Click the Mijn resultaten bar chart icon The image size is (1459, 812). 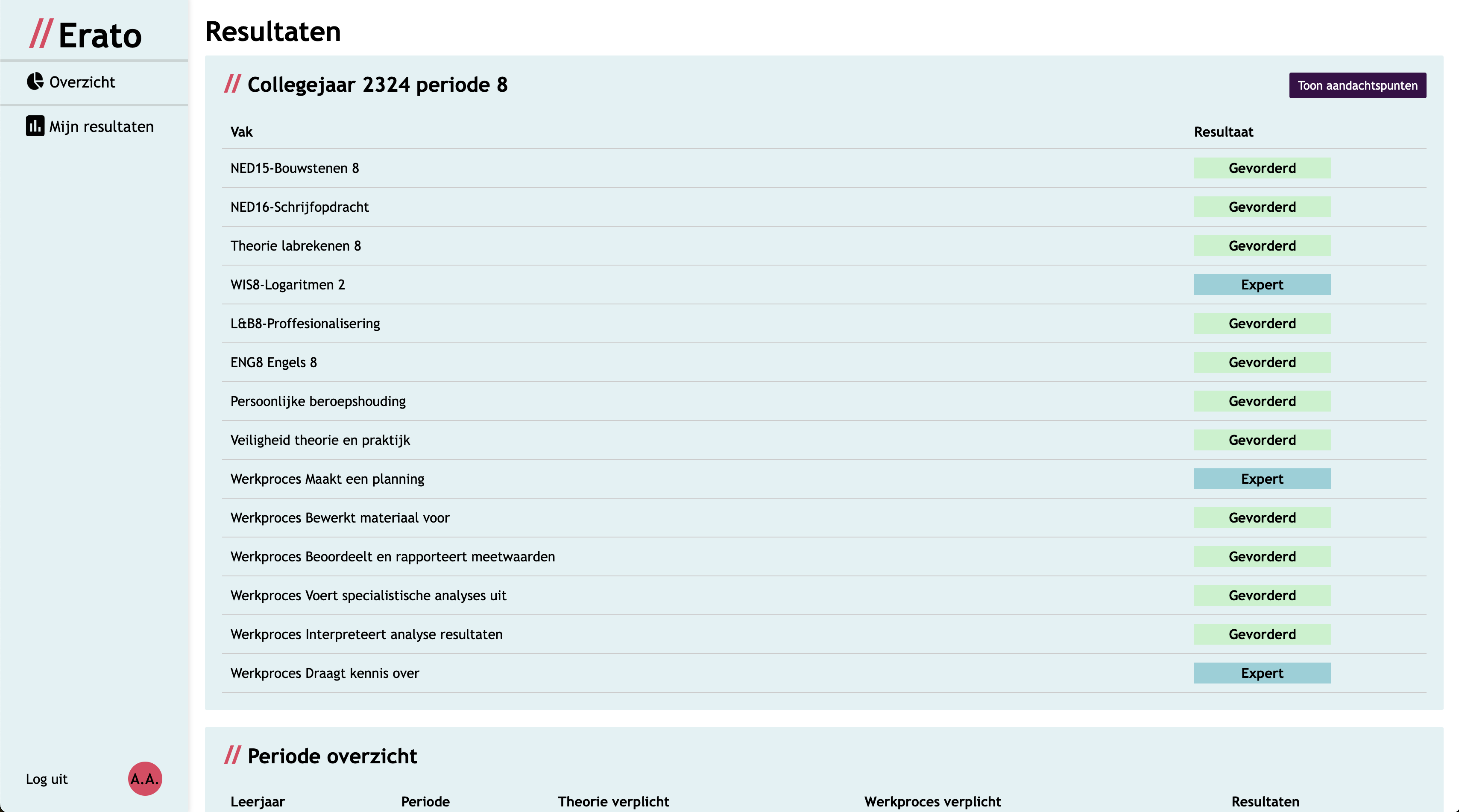pos(35,126)
